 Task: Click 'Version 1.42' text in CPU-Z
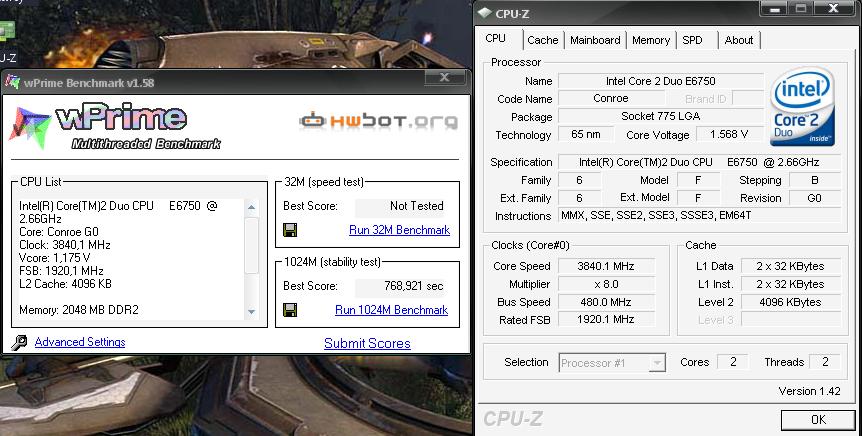(x=809, y=391)
